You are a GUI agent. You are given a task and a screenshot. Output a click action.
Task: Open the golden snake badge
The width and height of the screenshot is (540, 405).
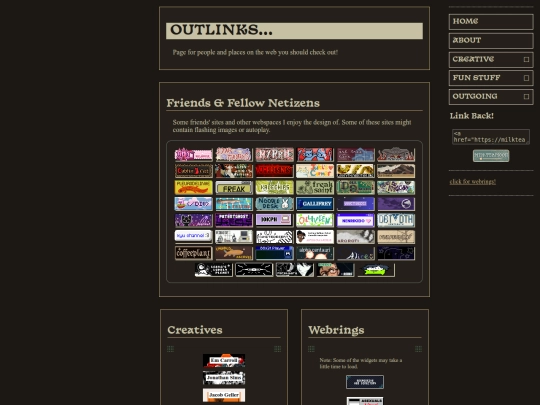click(x=355, y=171)
